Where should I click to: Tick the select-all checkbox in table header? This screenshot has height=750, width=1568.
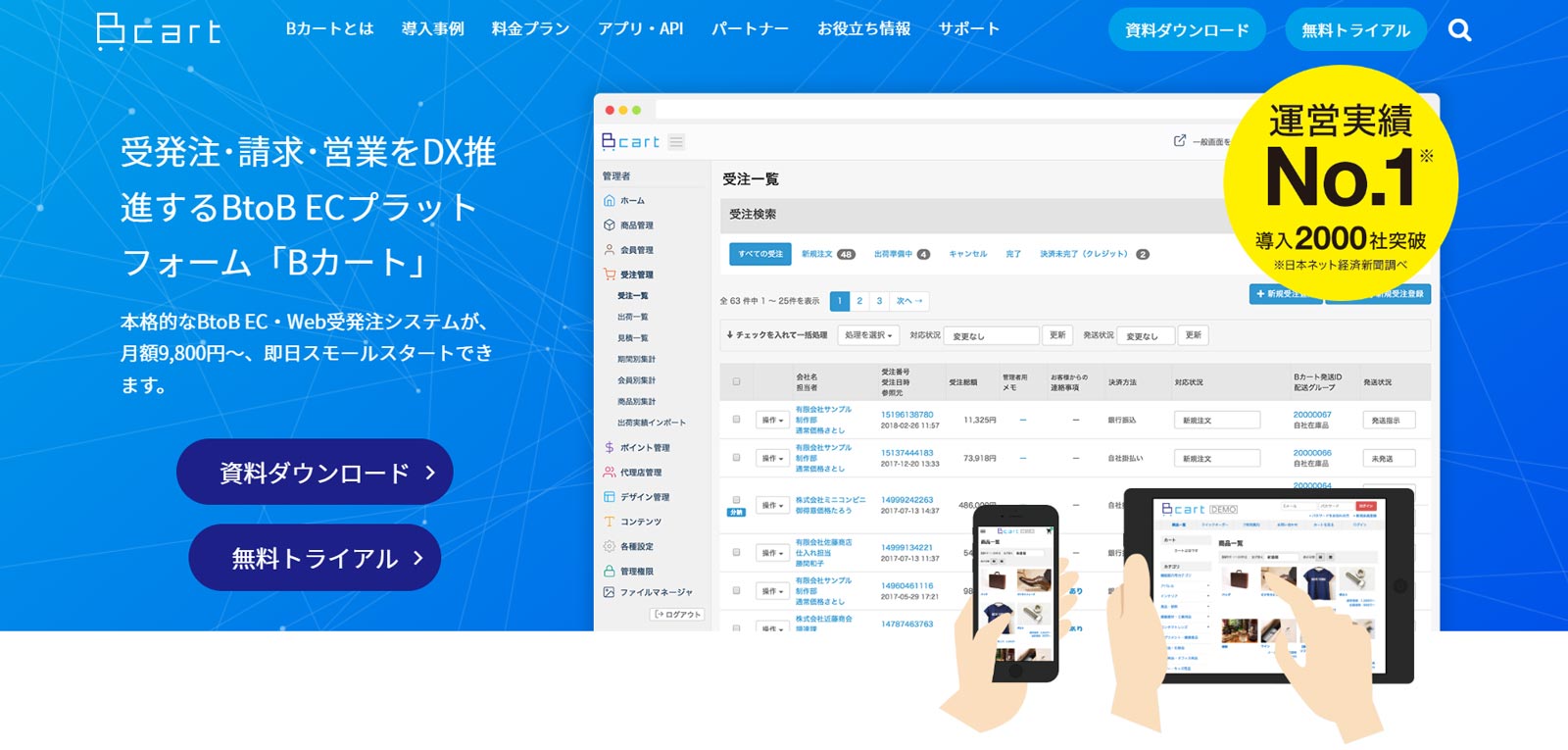tap(736, 382)
